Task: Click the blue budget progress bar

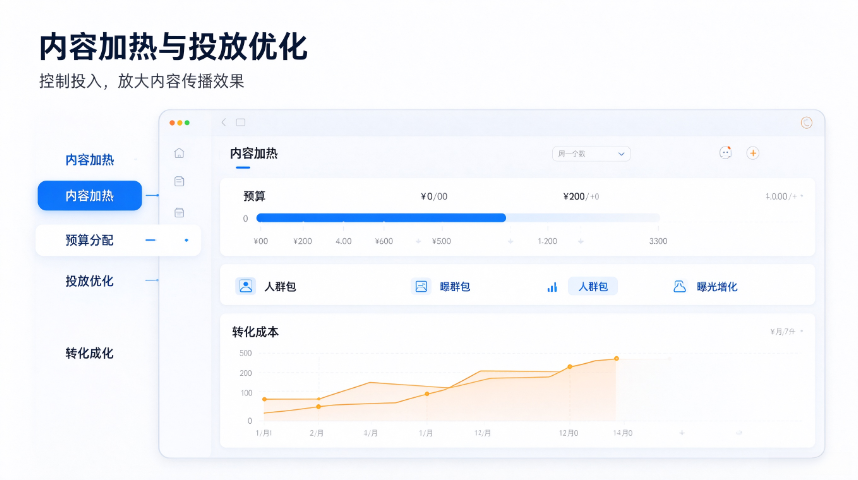Action: click(381, 218)
